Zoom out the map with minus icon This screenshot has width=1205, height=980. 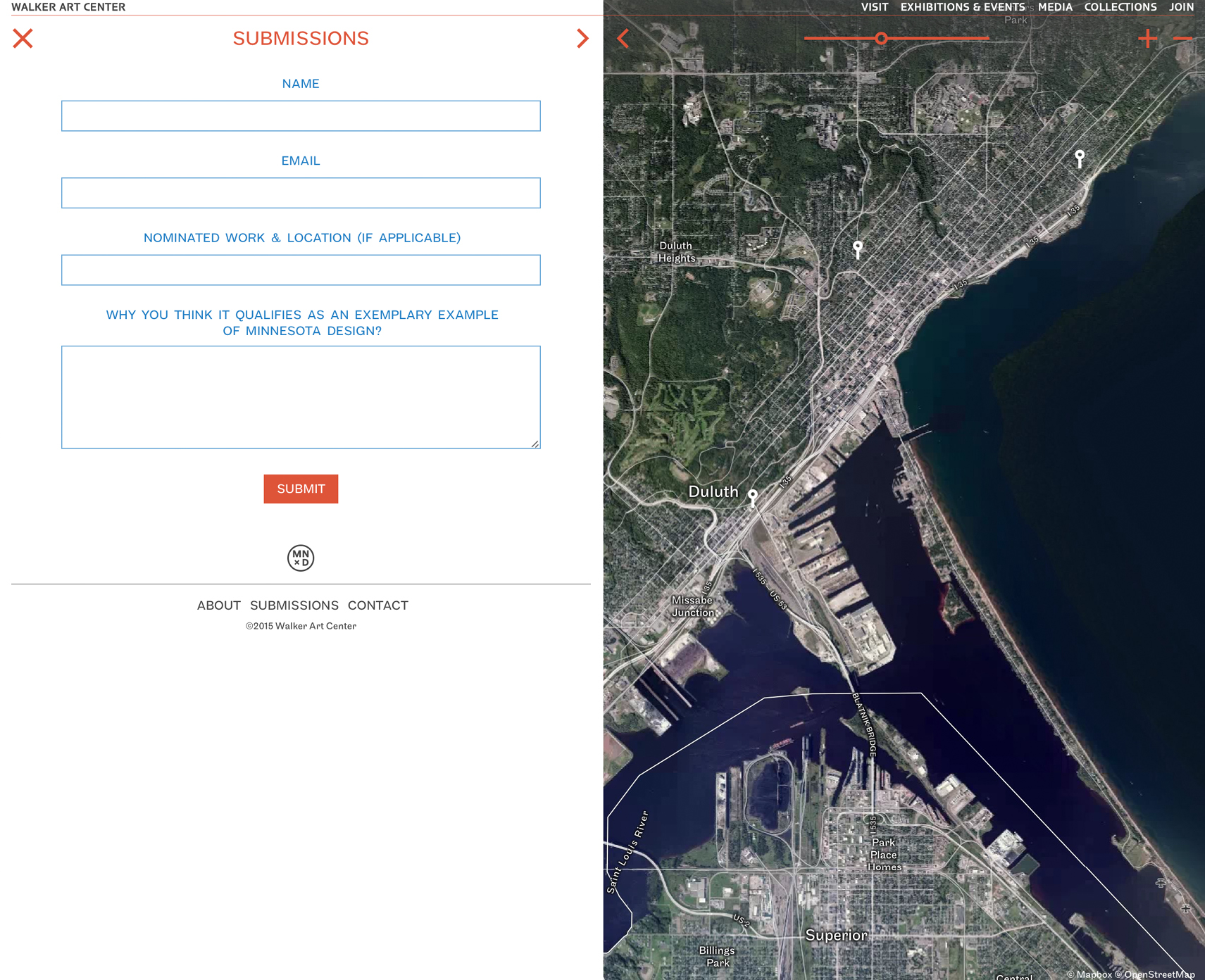(x=1182, y=38)
